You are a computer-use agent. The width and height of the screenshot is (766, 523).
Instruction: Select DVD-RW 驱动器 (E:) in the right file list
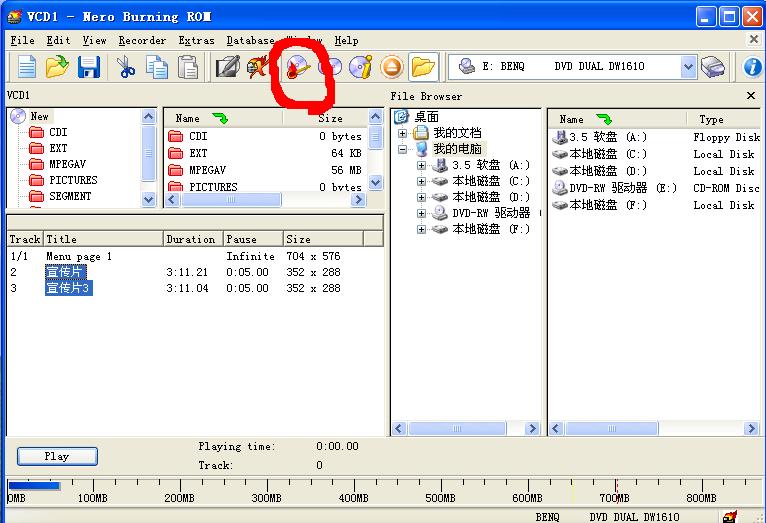pyautogui.click(x=615, y=188)
